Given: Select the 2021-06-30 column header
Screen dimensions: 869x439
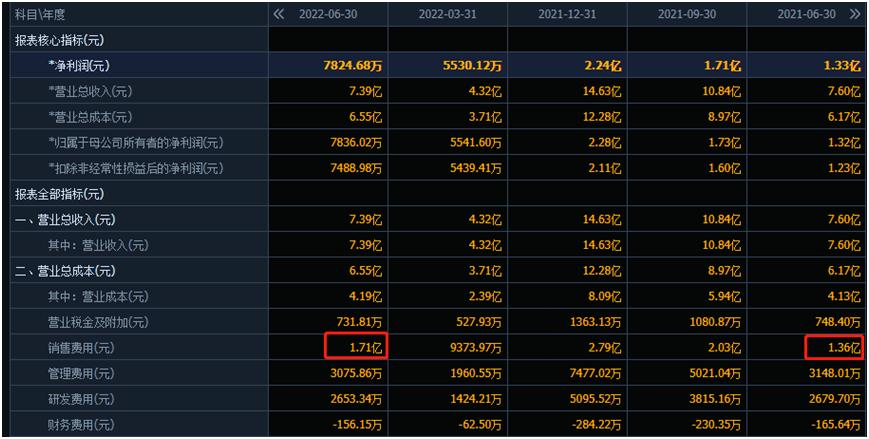Looking at the screenshot, I should [x=806, y=14].
